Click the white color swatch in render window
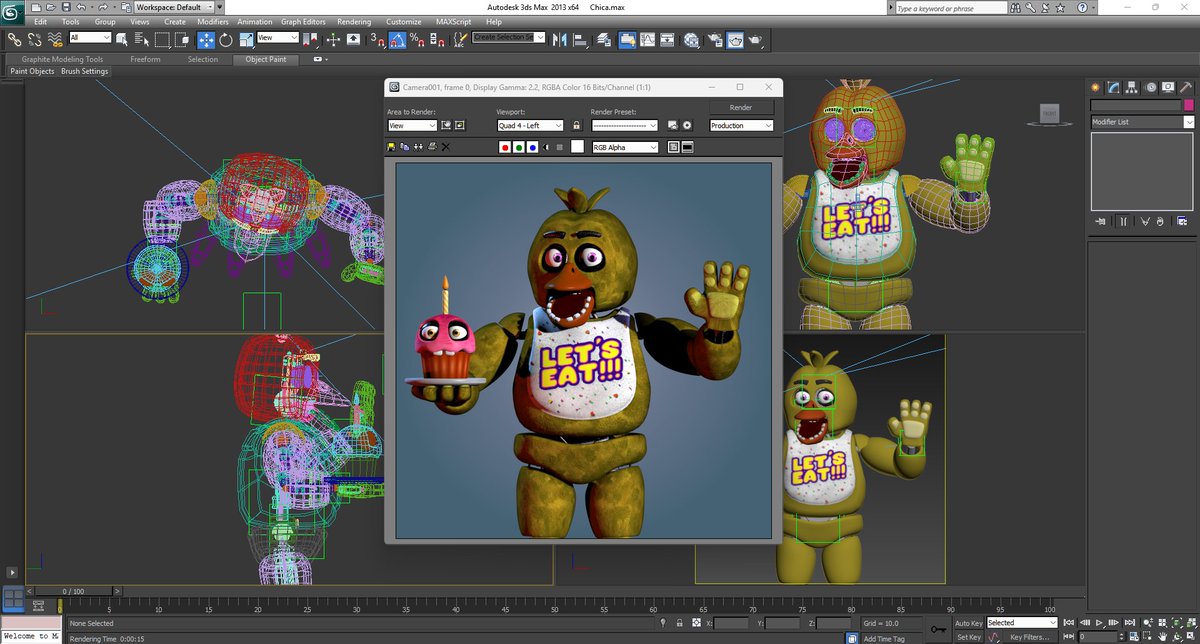1200x644 pixels. [x=577, y=147]
